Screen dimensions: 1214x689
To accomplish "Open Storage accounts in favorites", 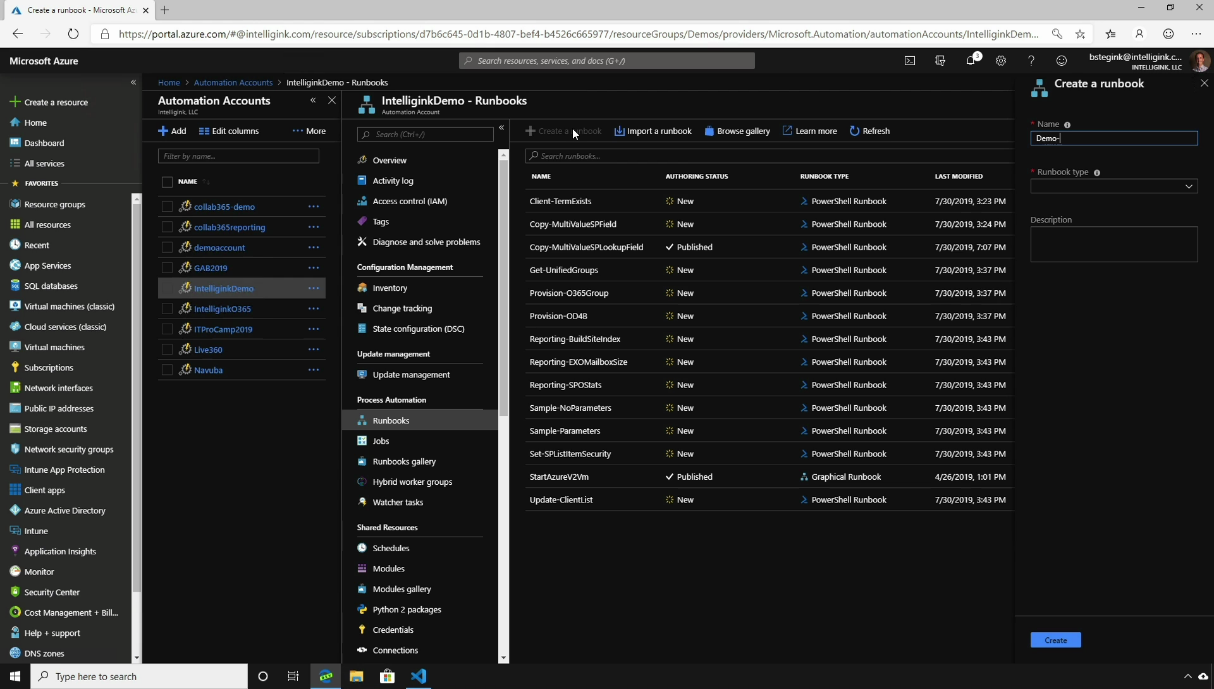I will (55, 429).
